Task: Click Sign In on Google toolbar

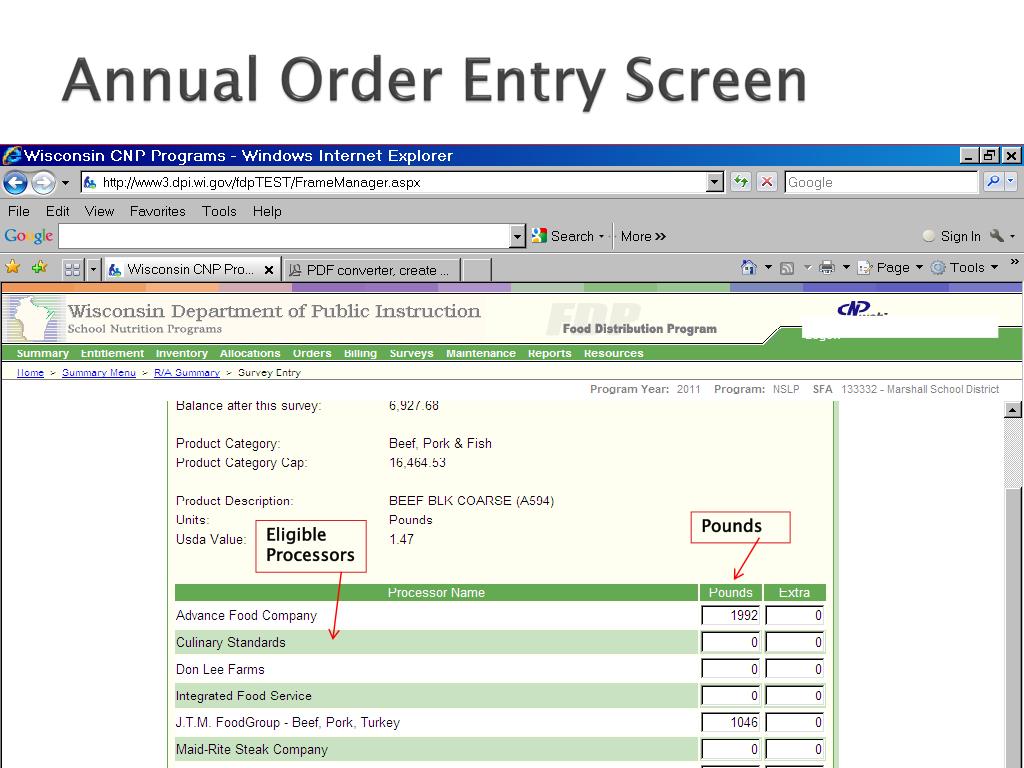Action: [952, 236]
